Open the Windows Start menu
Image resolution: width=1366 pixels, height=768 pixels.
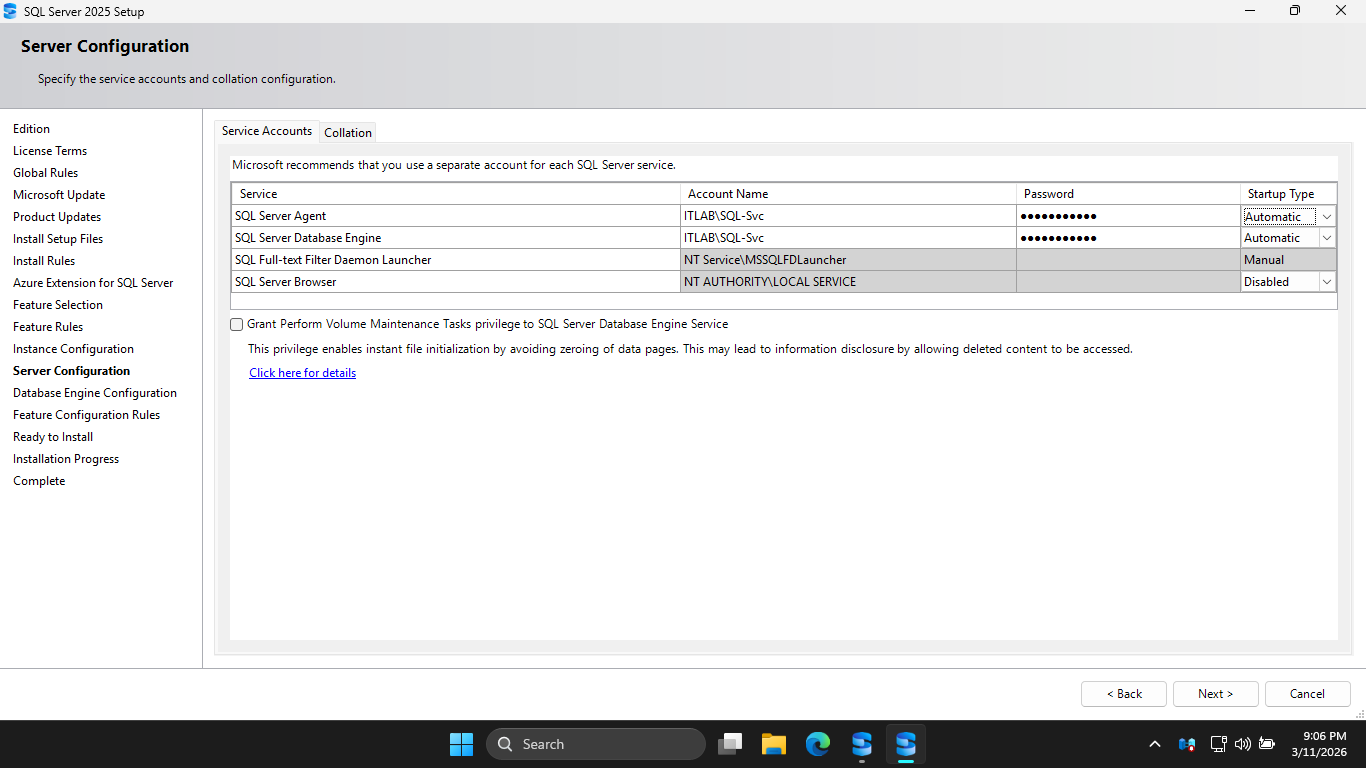pos(461,744)
